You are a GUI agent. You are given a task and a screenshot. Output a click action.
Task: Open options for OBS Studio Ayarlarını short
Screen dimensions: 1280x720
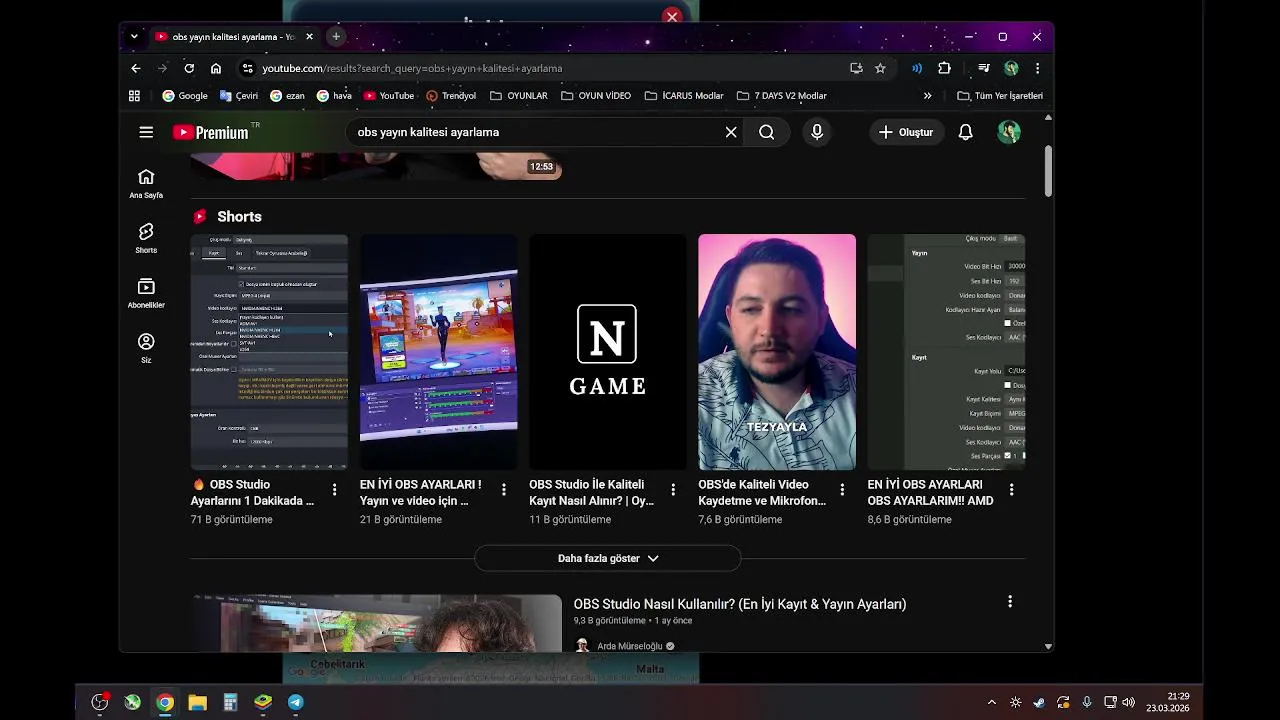pos(334,490)
